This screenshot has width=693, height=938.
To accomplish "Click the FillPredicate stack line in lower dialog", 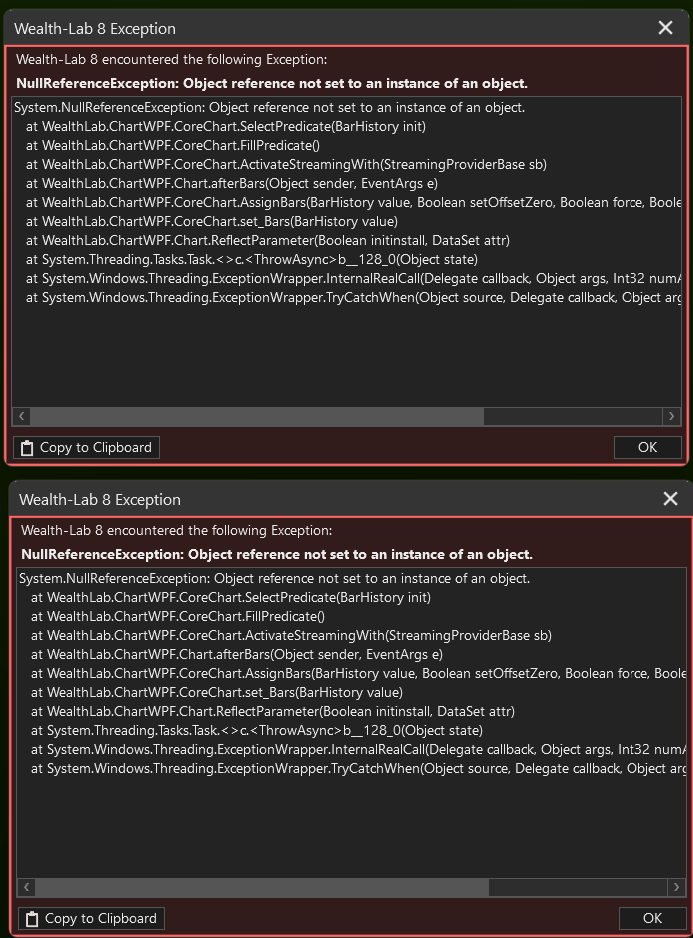I will pyautogui.click(x=178, y=616).
